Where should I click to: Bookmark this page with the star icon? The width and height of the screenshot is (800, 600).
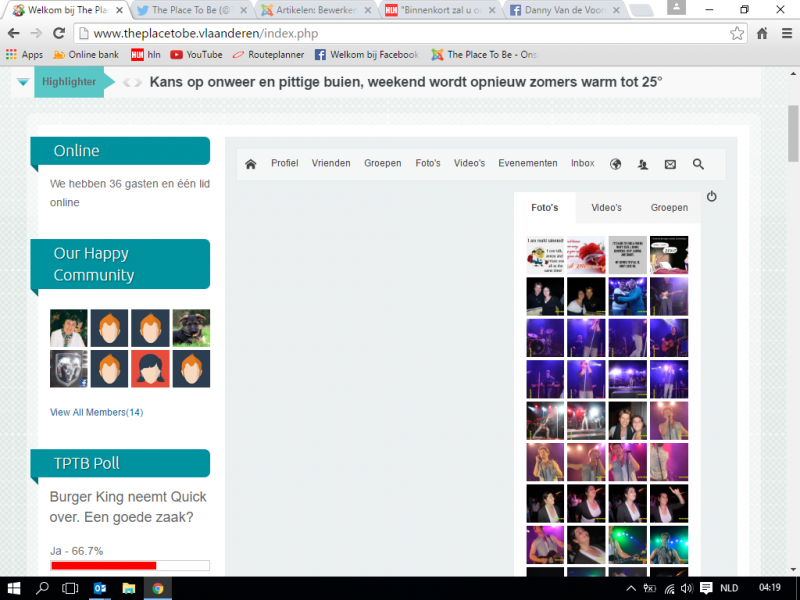click(x=736, y=33)
